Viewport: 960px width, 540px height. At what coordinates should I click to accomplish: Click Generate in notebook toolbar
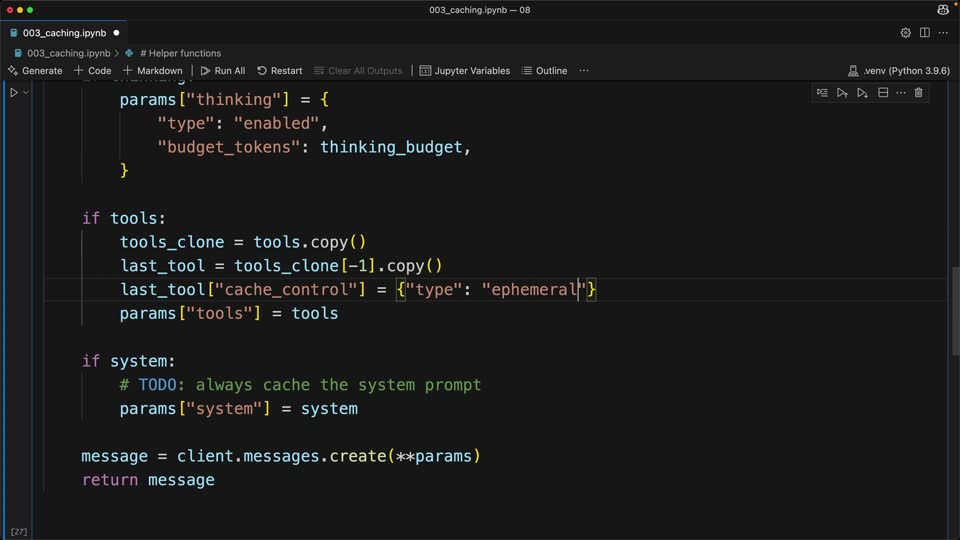click(35, 70)
